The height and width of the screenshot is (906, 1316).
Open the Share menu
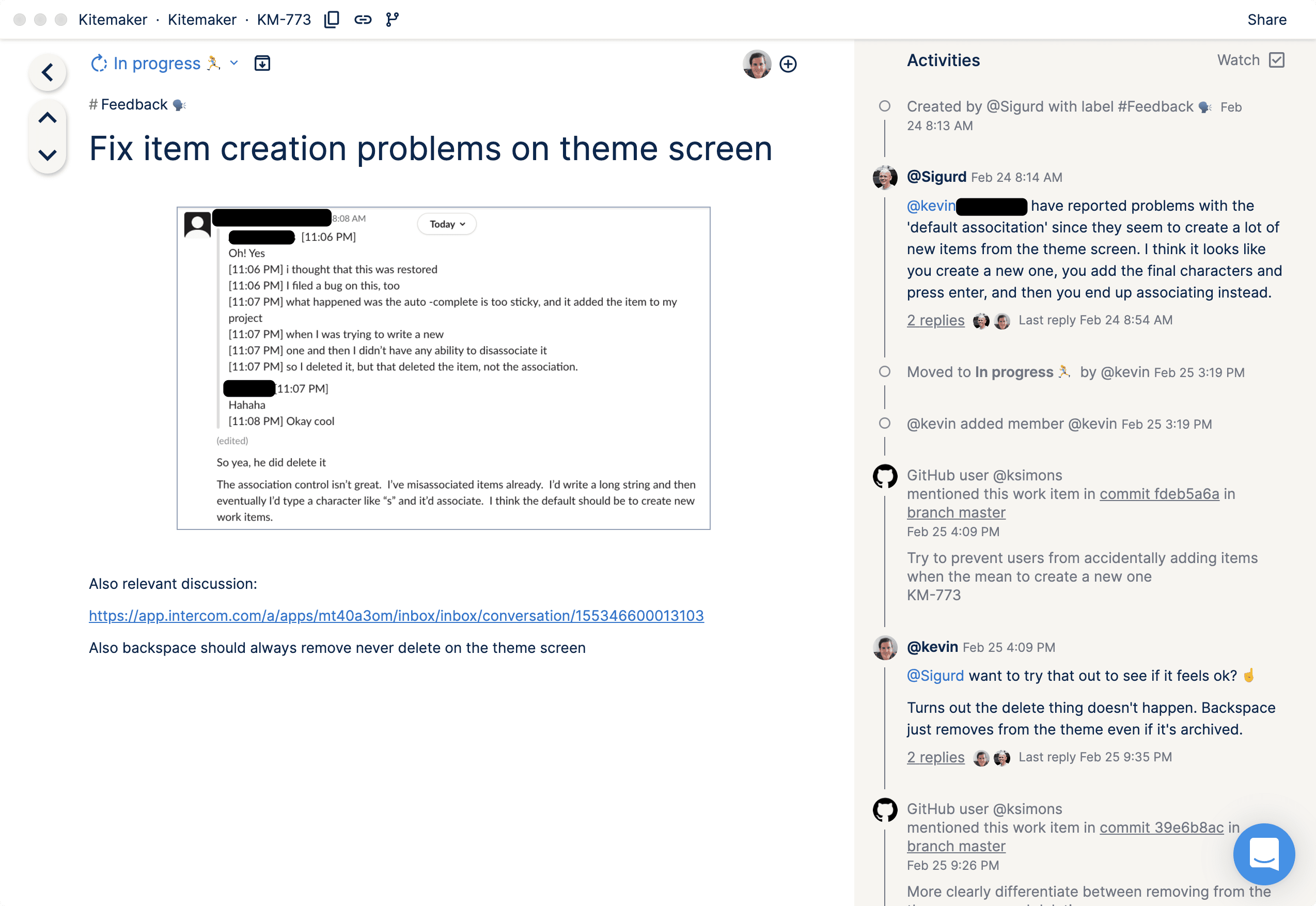(x=1266, y=19)
